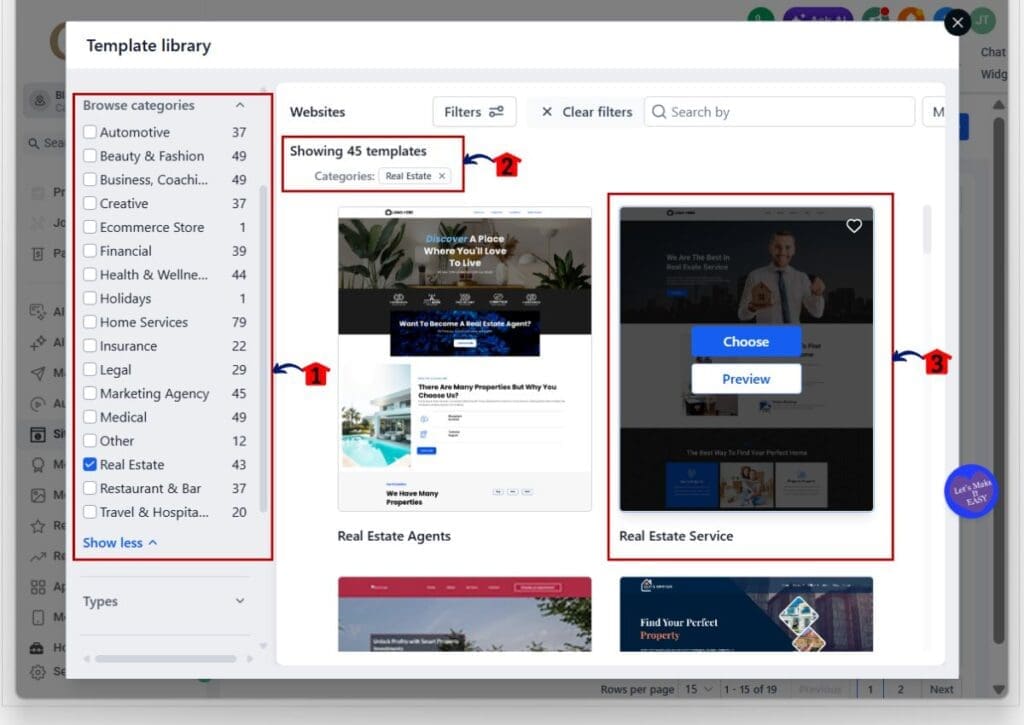The height and width of the screenshot is (725, 1024).
Task: Click the template grid vertical scrollbar
Action: point(927,230)
